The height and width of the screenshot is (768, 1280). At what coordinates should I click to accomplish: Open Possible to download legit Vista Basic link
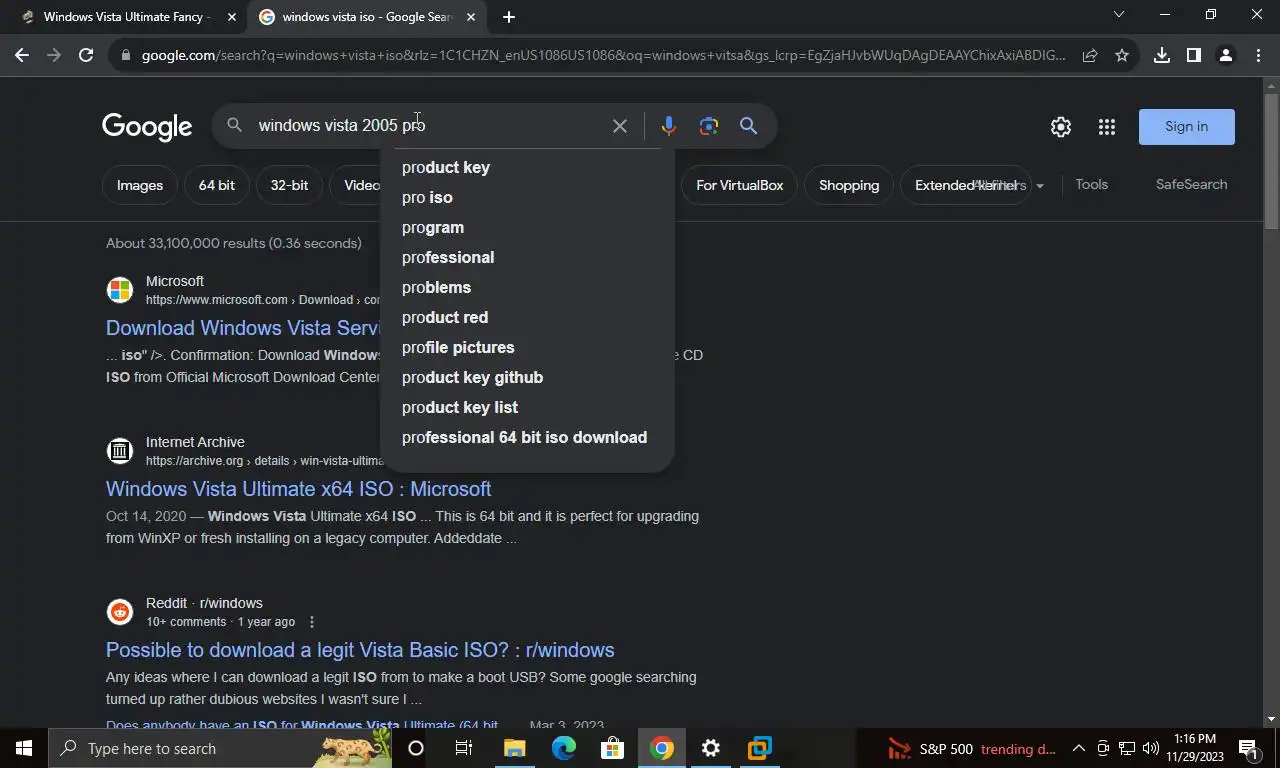(360, 650)
